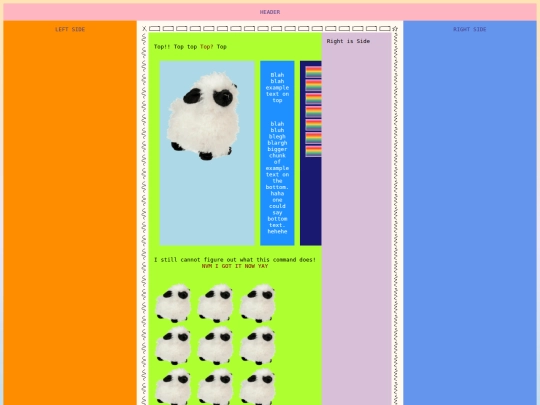Click the middle sheep in the top row

pyautogui.click(x=215, y=303)
